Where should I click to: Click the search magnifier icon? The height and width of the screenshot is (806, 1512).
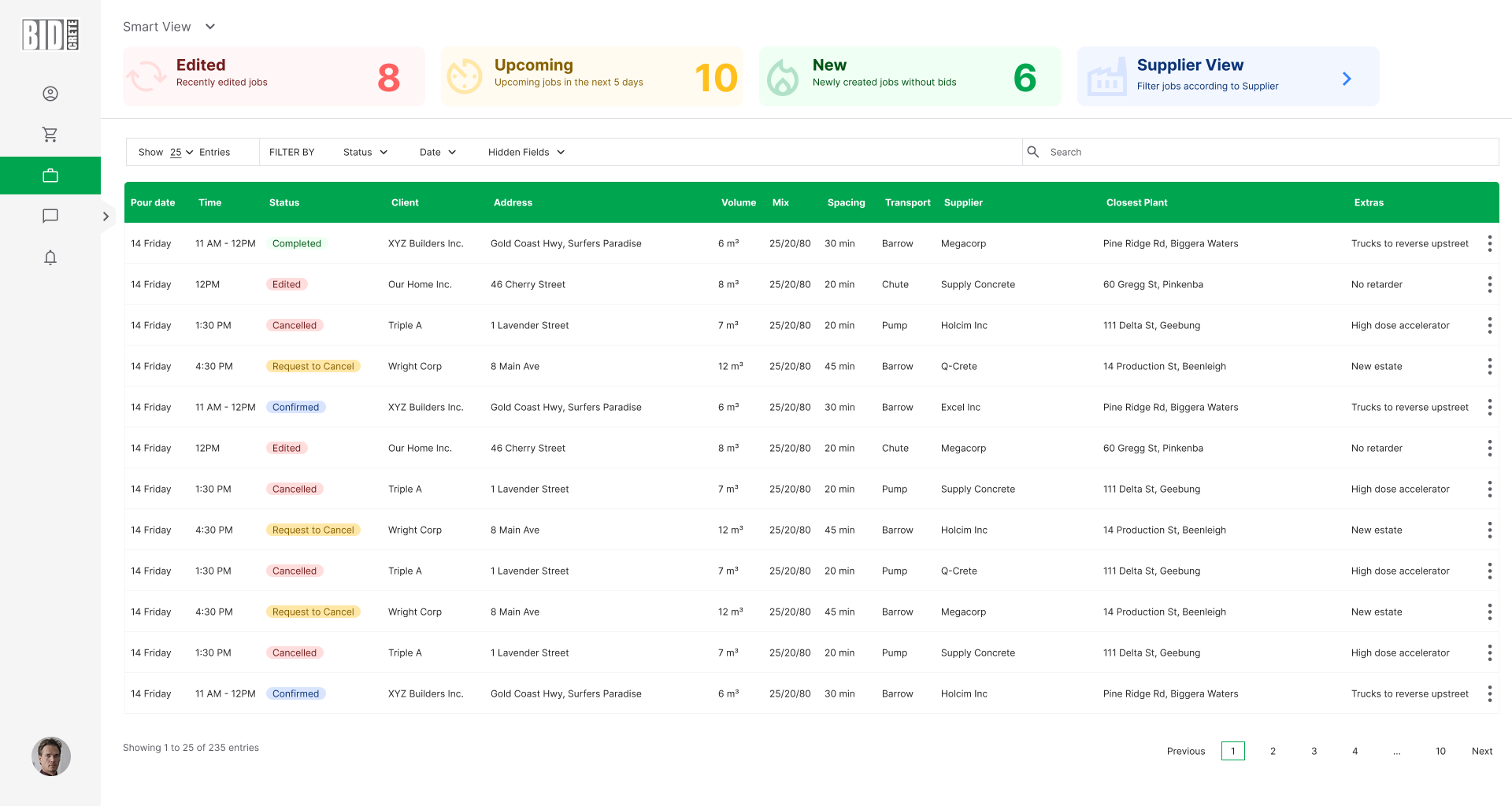(1033, 152)
